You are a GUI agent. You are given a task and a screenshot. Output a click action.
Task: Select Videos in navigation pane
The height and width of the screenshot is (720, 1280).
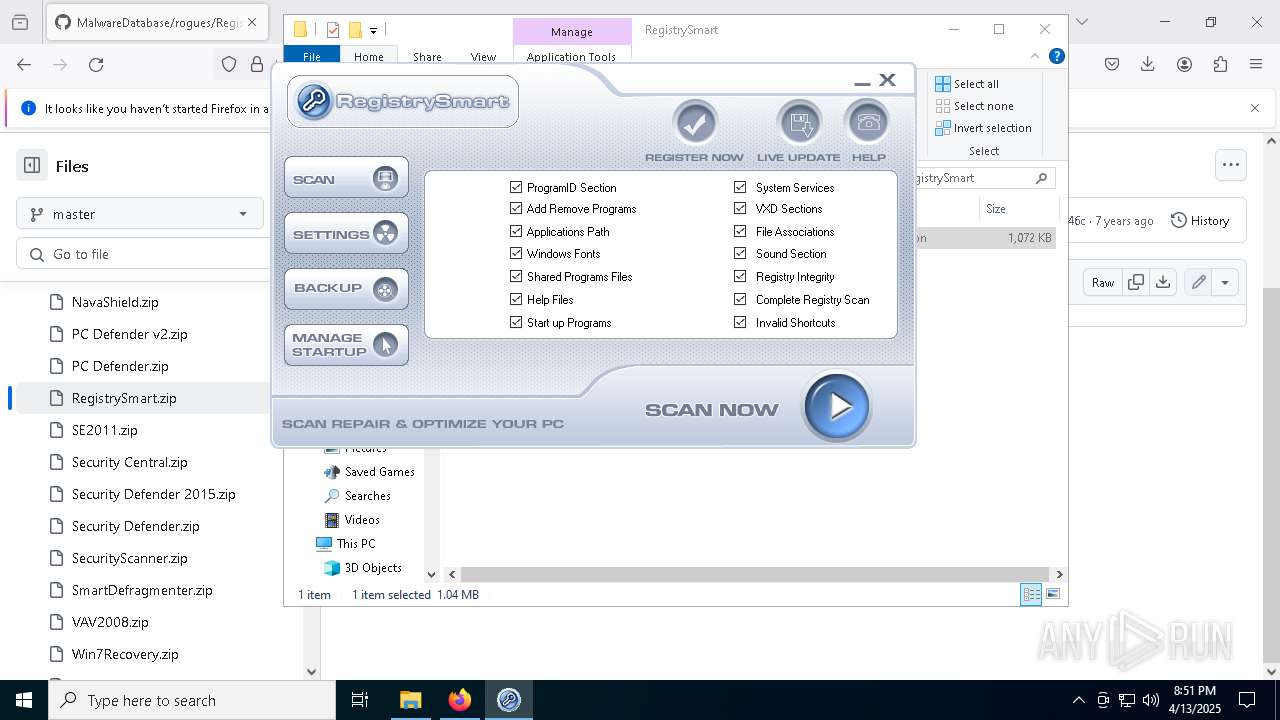pos(352,520)
